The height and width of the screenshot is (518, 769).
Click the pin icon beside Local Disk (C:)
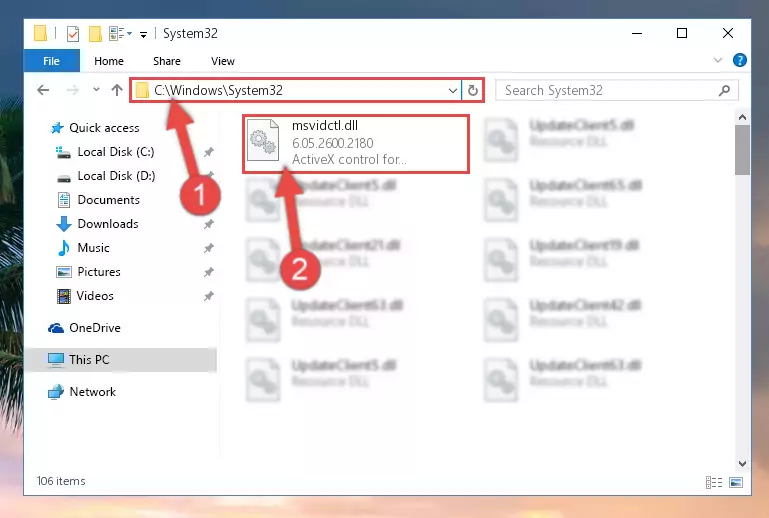point(208,152)
